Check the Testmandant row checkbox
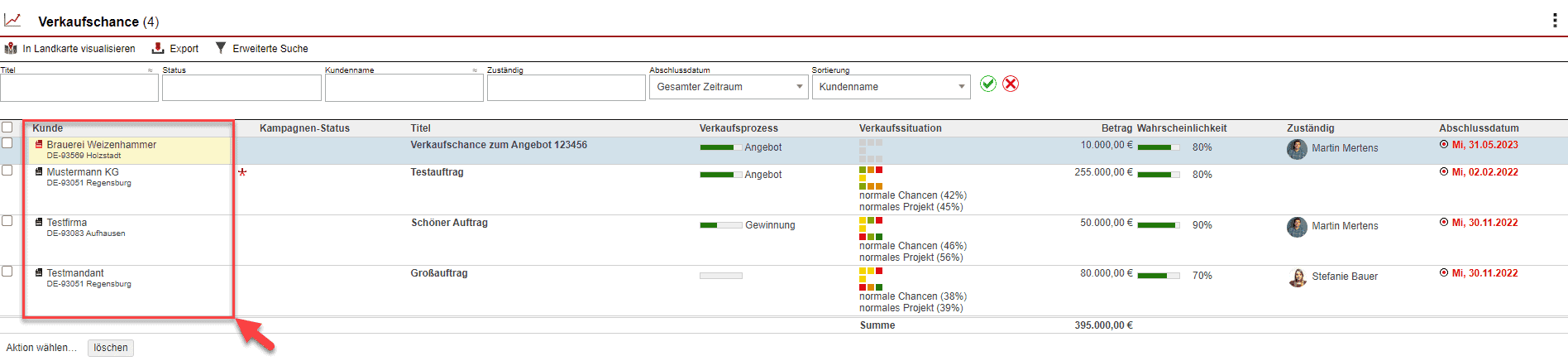Image resolution: width=1568 pixels, height=361 pixels. click(x=7, y=272)
